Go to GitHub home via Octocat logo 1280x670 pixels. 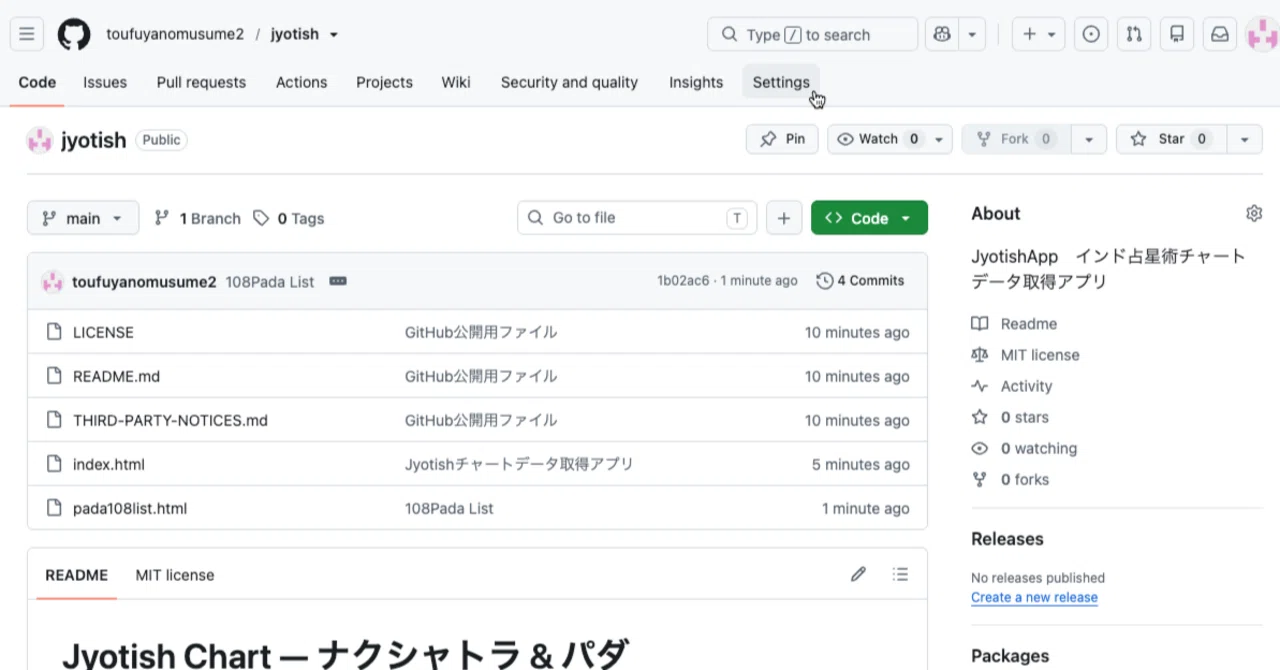point(74,34)
